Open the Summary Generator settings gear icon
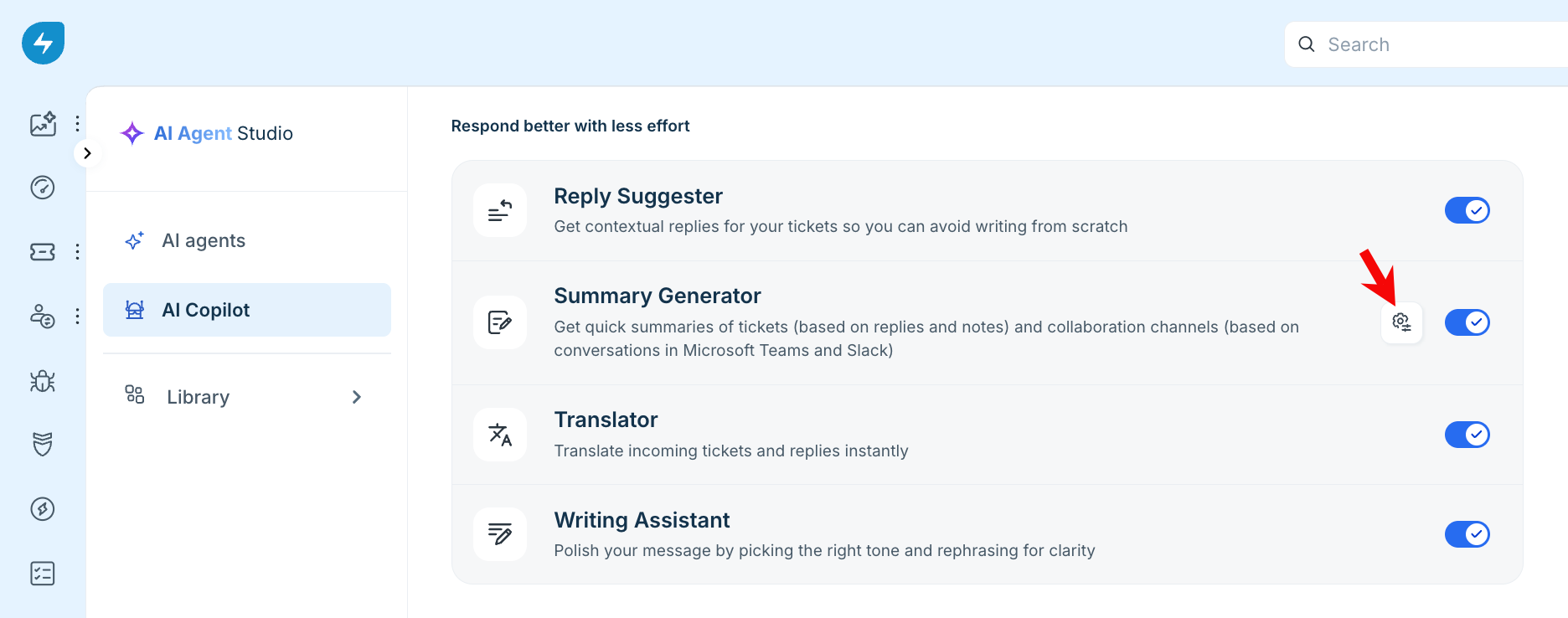The image size is (1568, 618). pyautogui.click(x=1401, y=322)
